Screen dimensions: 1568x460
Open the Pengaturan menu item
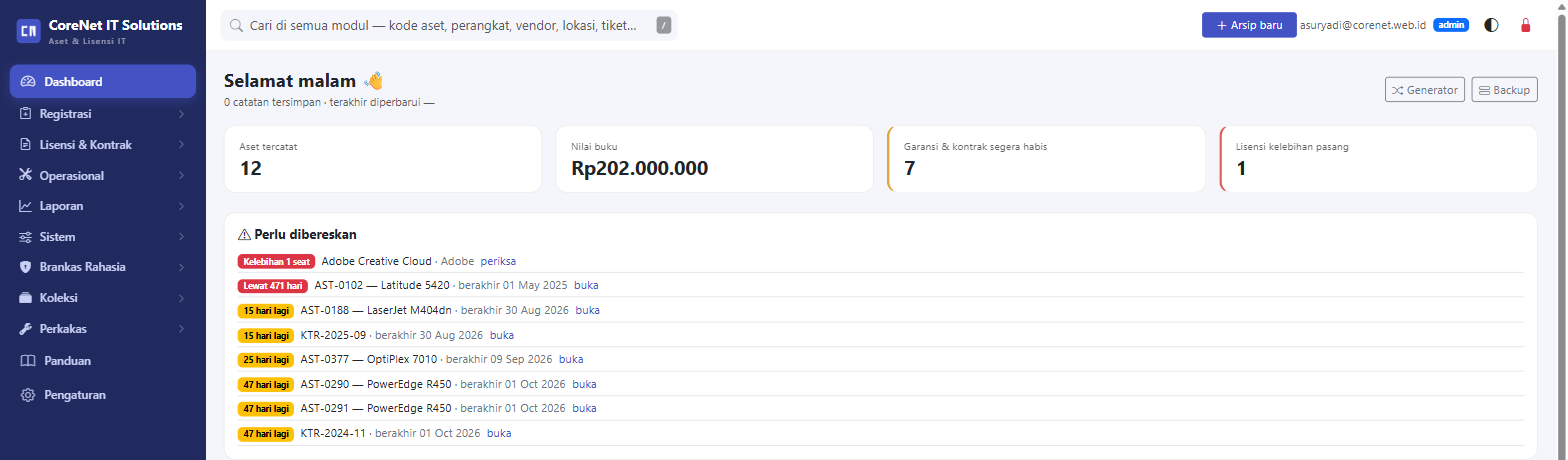point(103,395)
